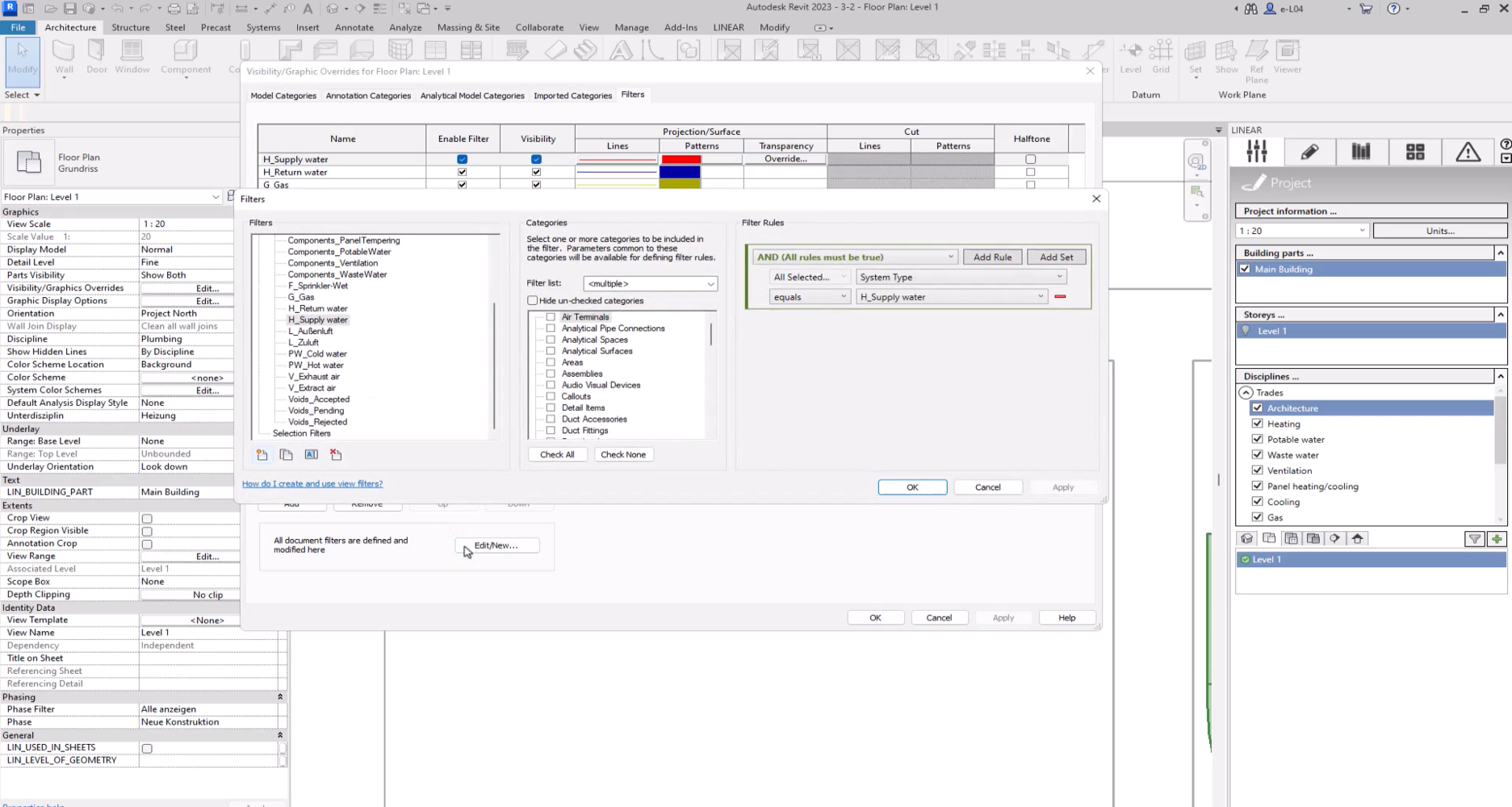Click the New filter icon
Viewport: 1512px width, 807px height.
pyautogui.click(x=262, y=455)
